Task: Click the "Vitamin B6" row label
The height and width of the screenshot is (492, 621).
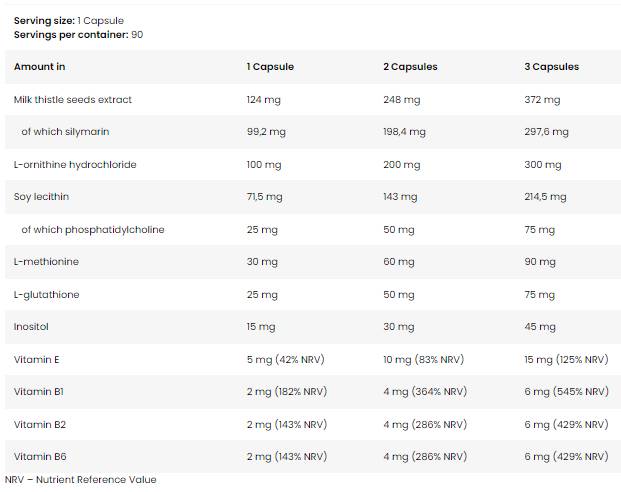Action: pos(37,456)
